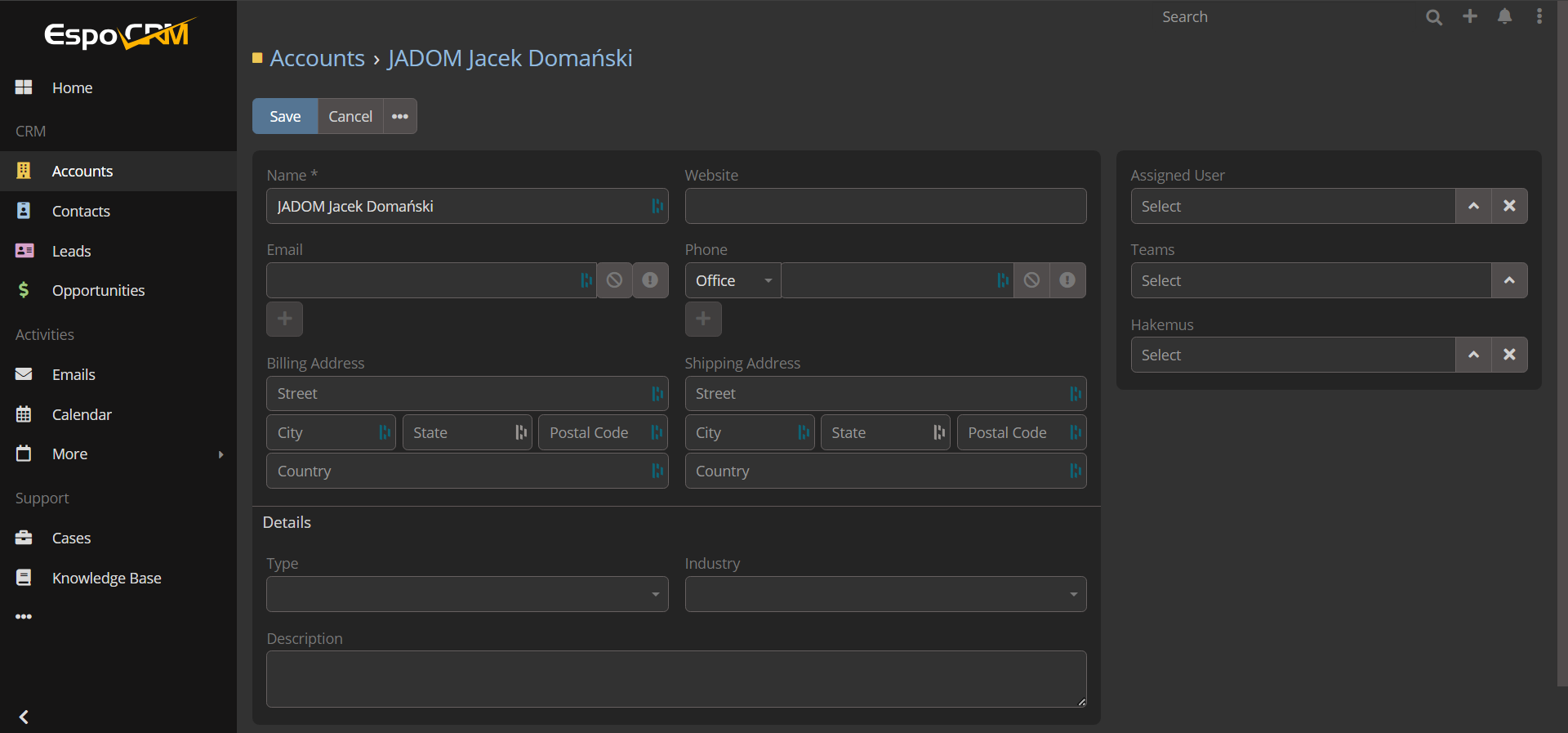Collapse the left sidebar
The height and width of the screenshot is (733, 1568).
(24, 717)
